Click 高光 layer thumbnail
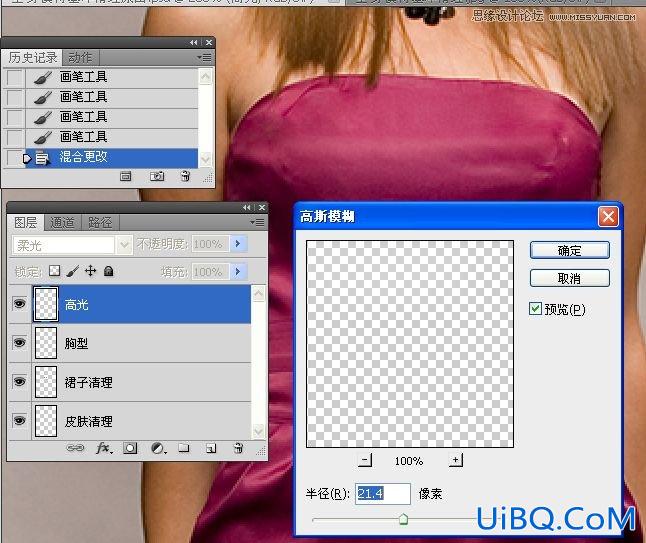 coord(46,304)
